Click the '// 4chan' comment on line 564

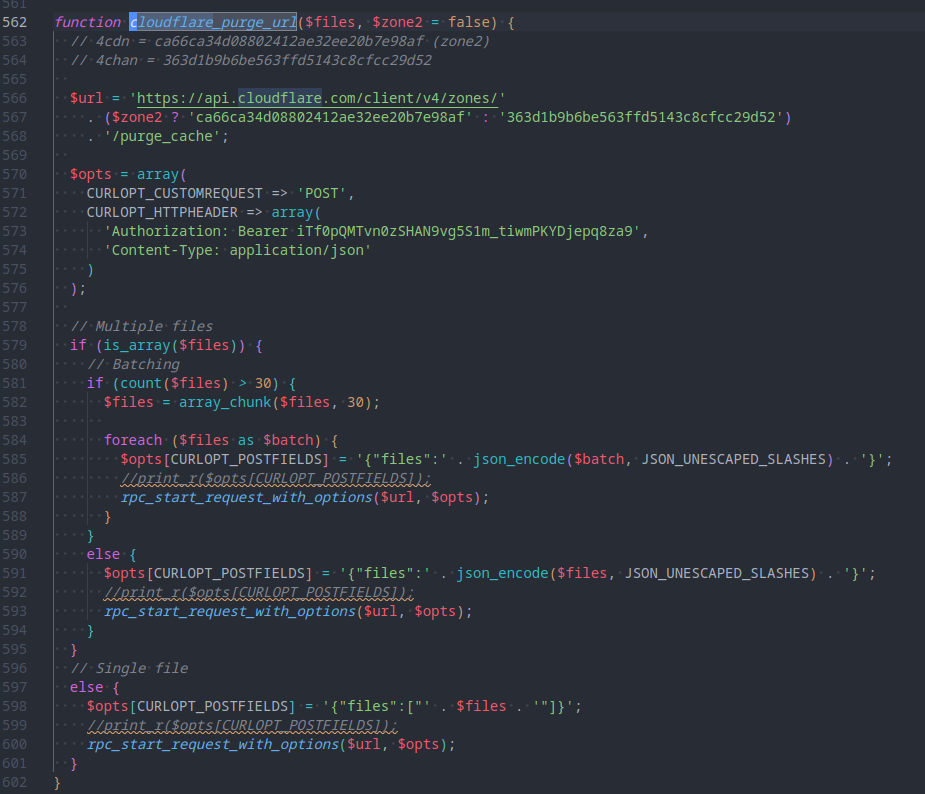(x=251, y=60)
